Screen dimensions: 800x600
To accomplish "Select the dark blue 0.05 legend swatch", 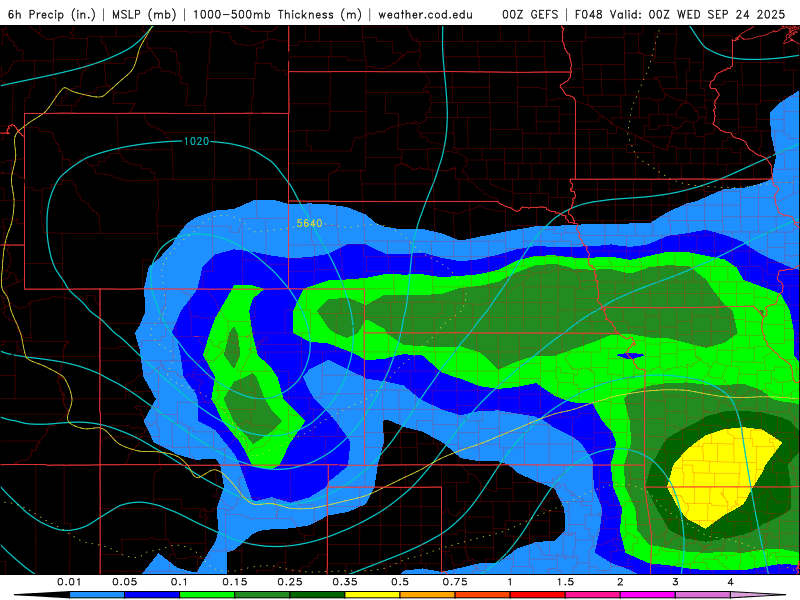I will pyautogui.click(x=152, y=595).
